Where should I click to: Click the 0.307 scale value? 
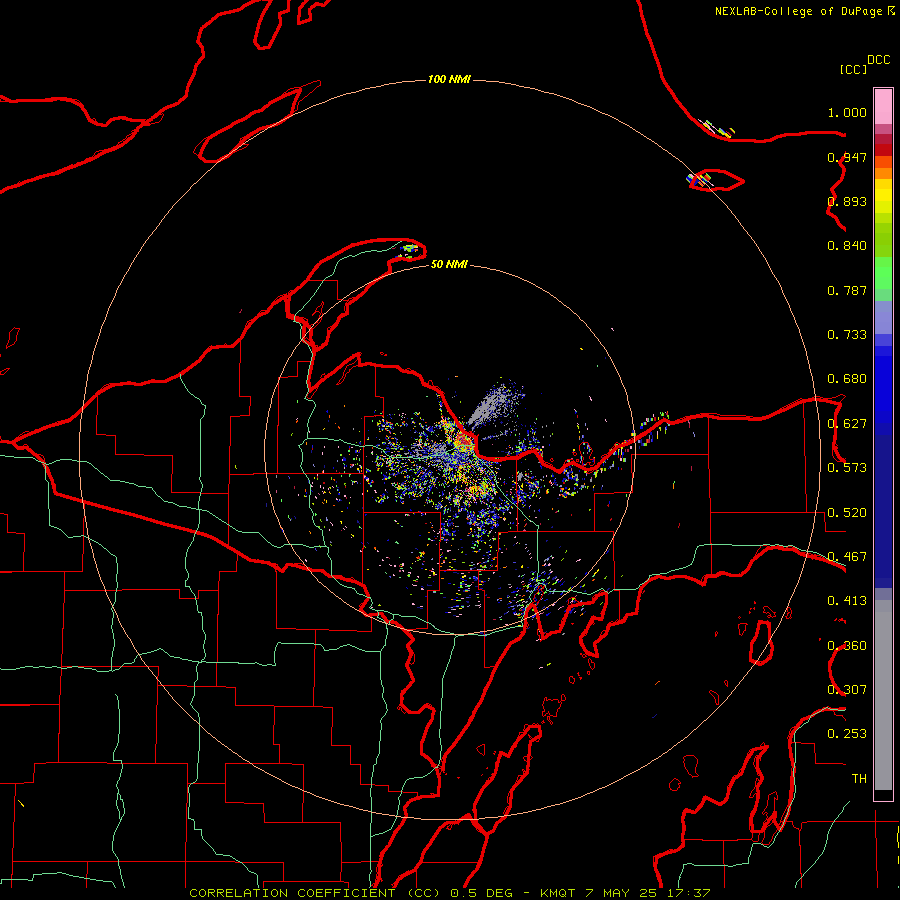[847, 690]
